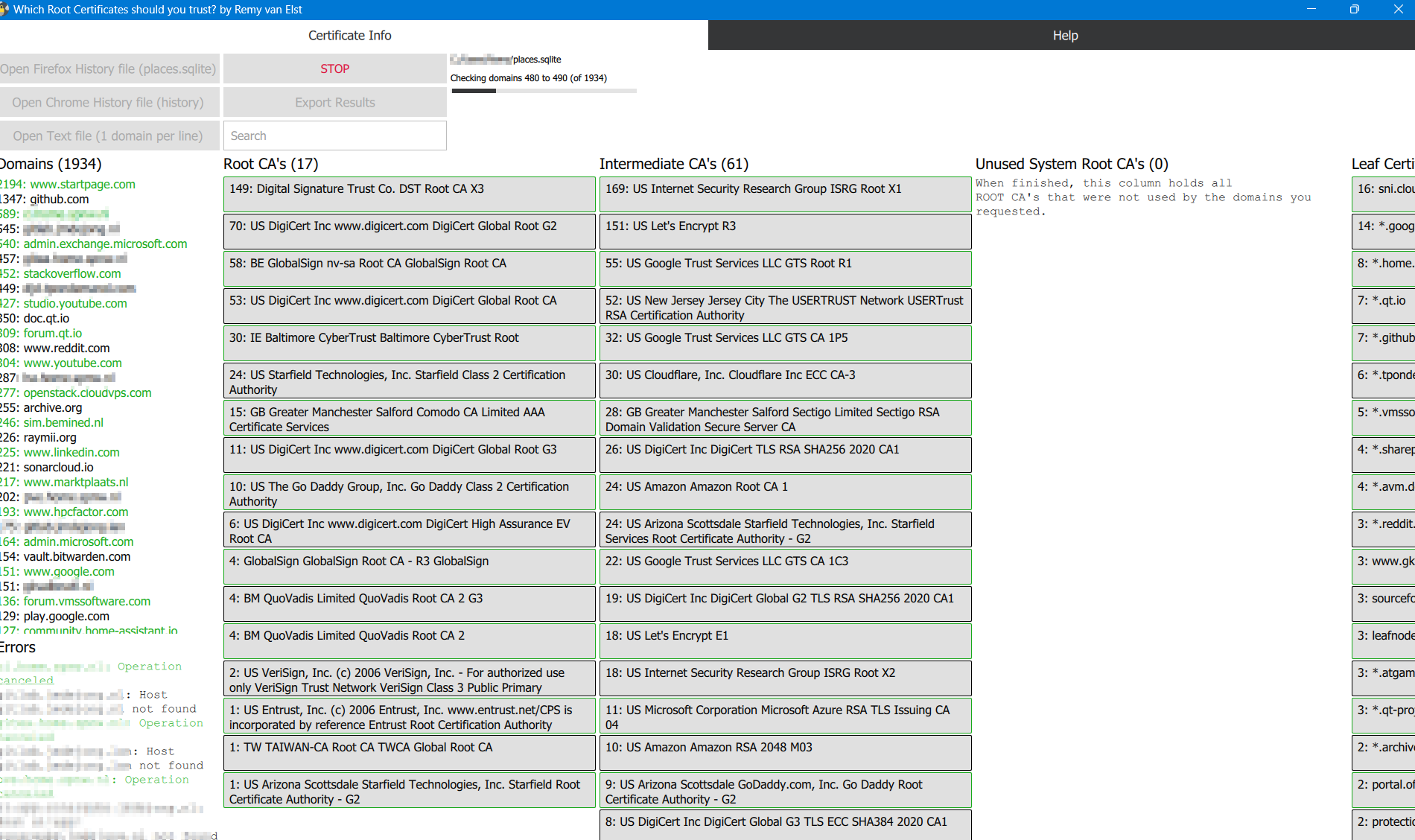Click Open Text file button
Image resolution: width=1415 pixels, height=840 pixels.
(109, 136)
